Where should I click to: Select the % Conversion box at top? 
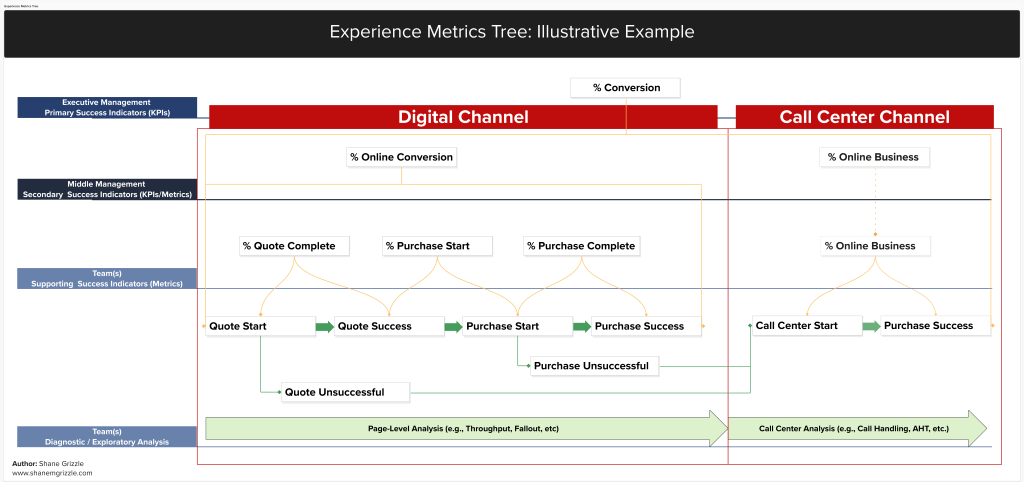[x=626, y=88]
